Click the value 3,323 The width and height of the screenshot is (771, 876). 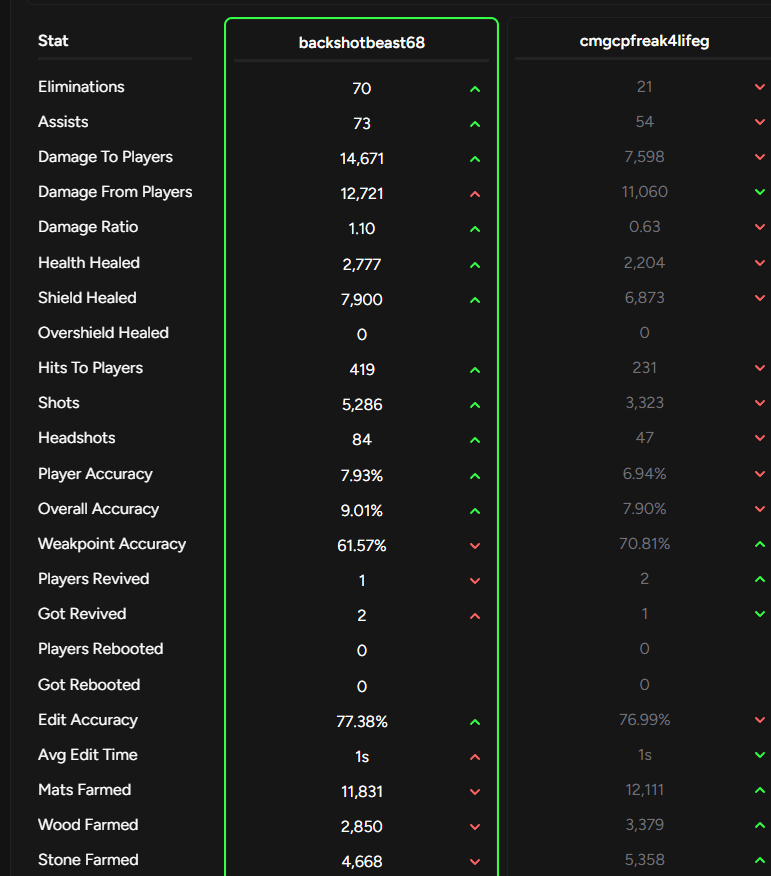pos(644,403)
